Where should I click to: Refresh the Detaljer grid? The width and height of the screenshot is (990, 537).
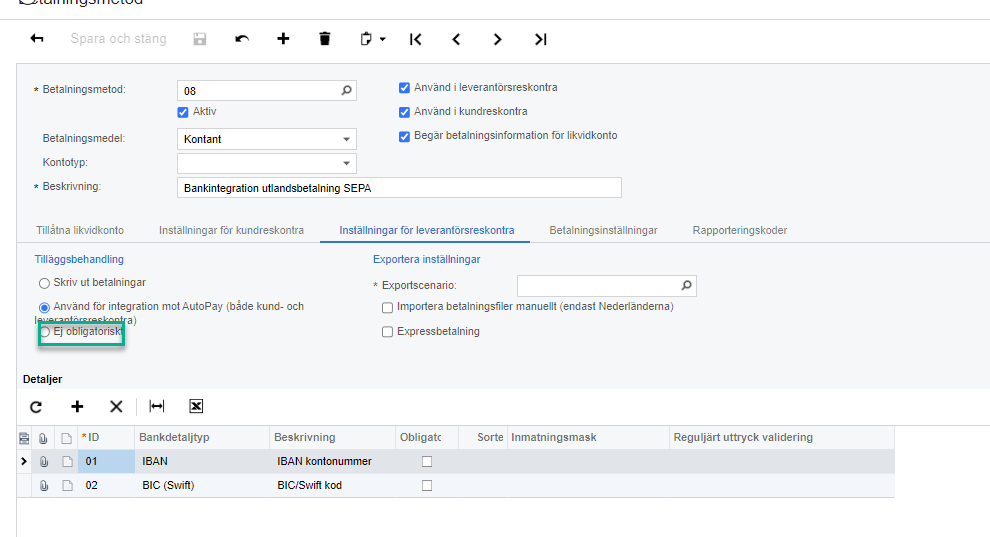click(x=36, y=406)
